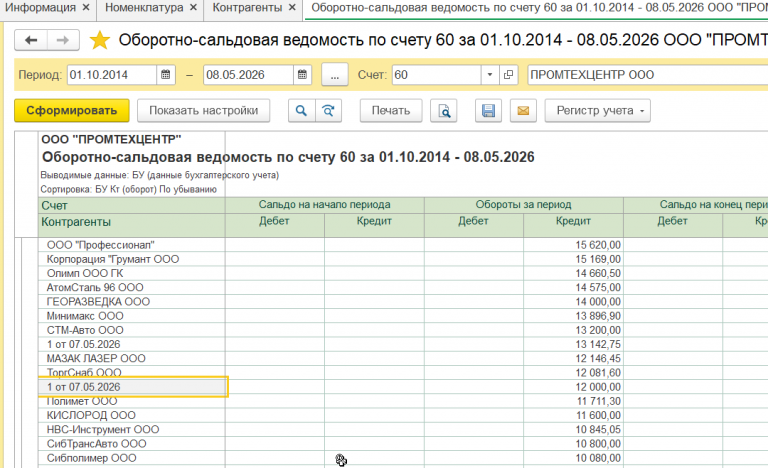Screen dimensions: 768x468
Task: Click the Обороты за период header
Action: 524,205
